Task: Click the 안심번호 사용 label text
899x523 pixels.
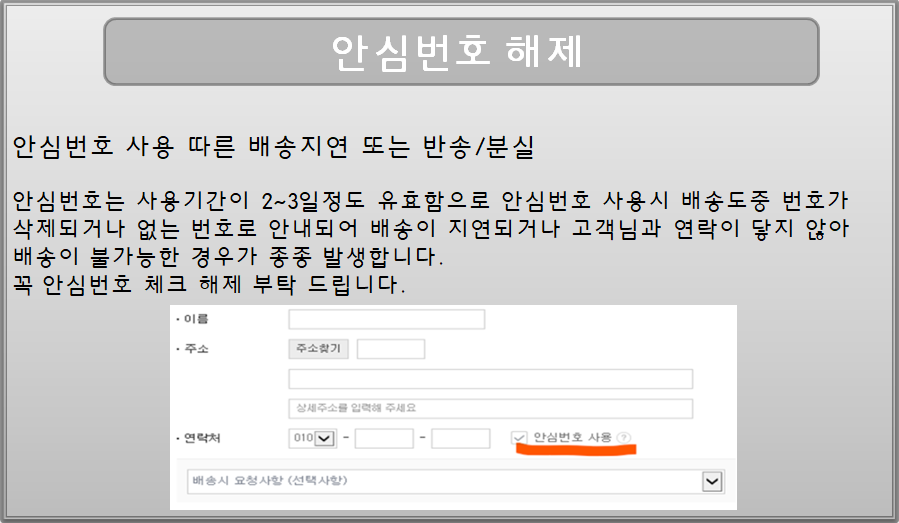Action: pyautogui.click(x=572, y=438)
